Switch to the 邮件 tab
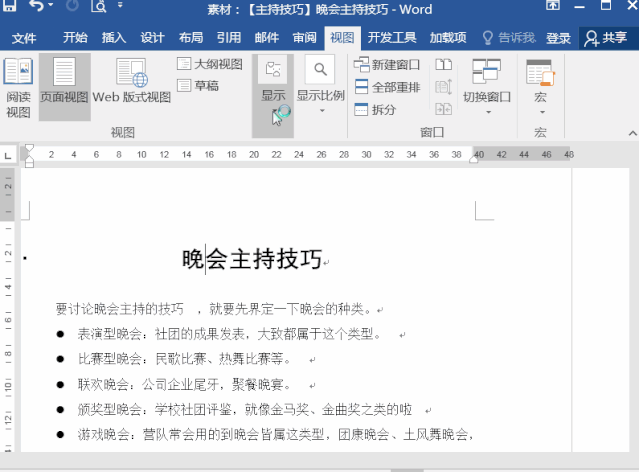 [x=267, y=38]
